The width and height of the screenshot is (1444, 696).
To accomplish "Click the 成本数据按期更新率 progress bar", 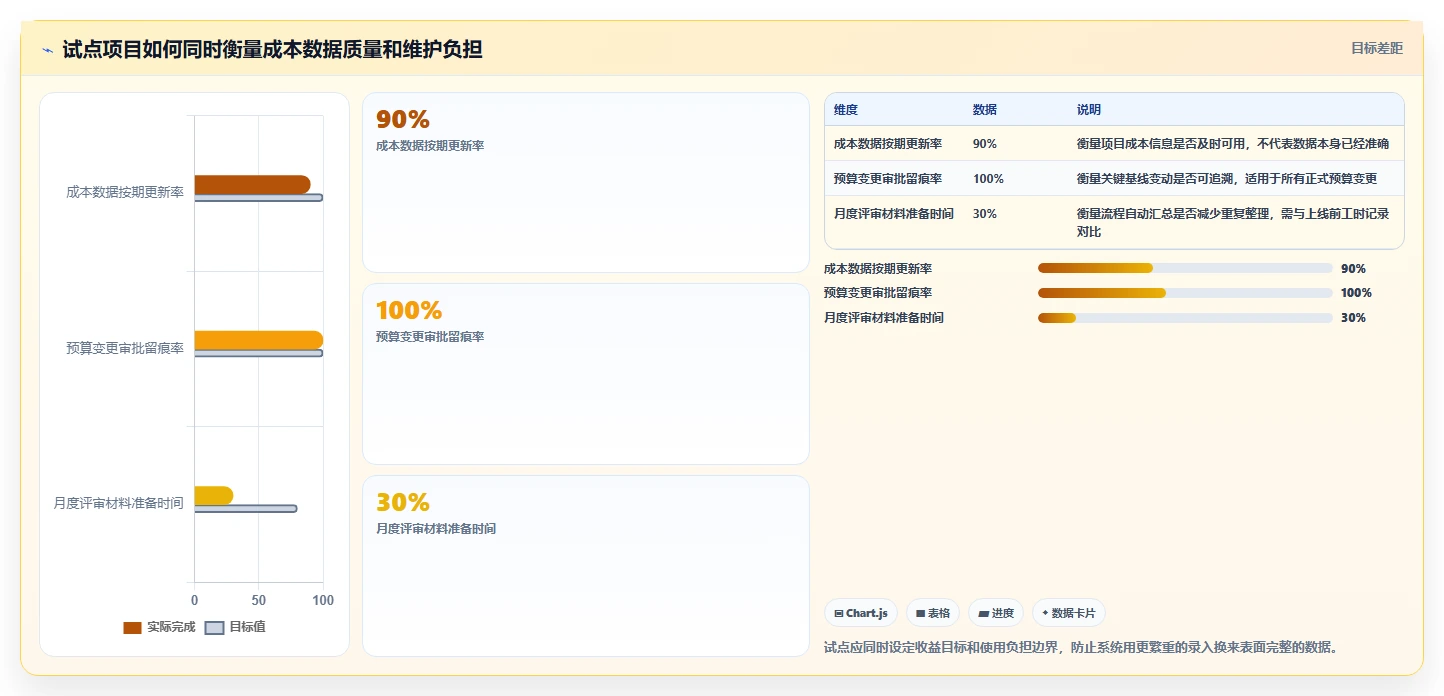I will pos(1185,268).
